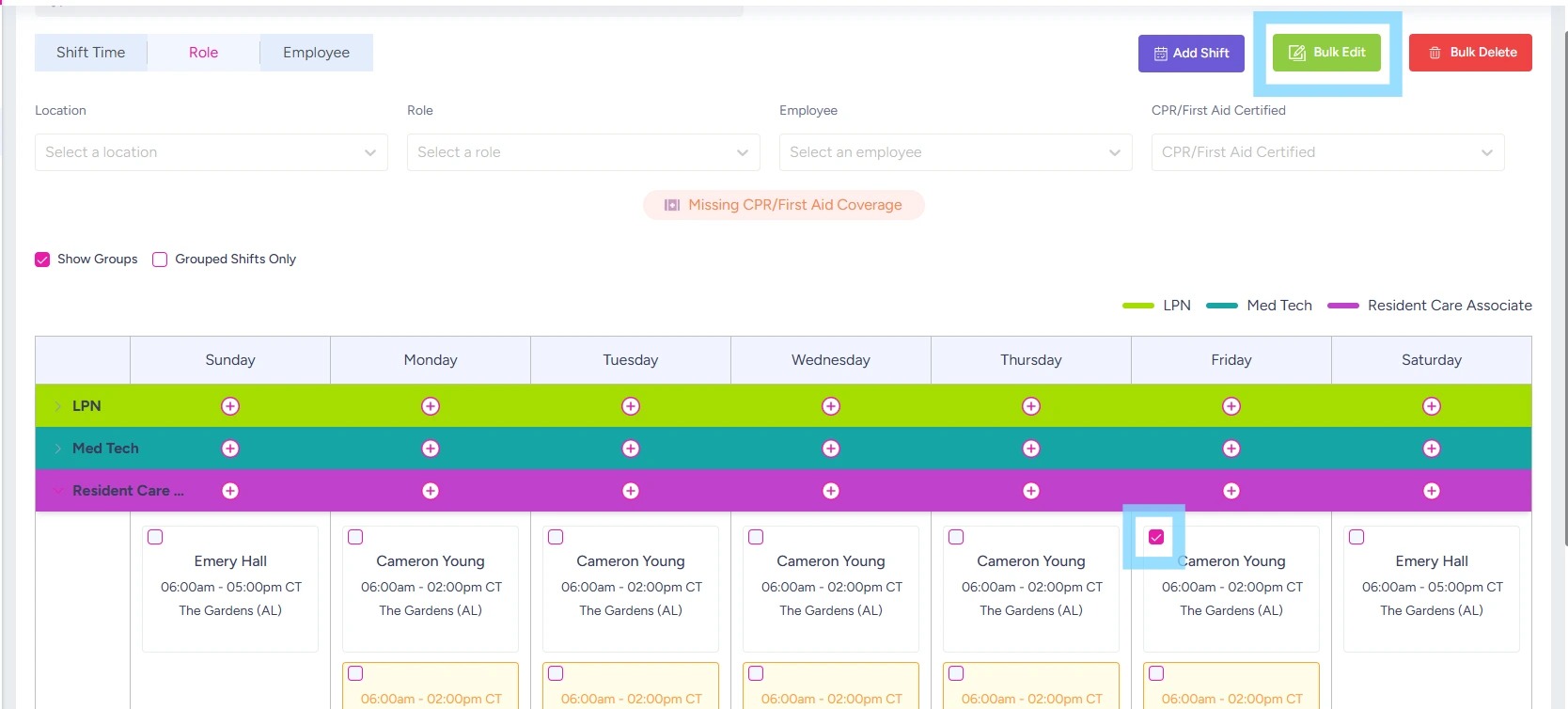Open the Select a location dropdown

(211, 152)
